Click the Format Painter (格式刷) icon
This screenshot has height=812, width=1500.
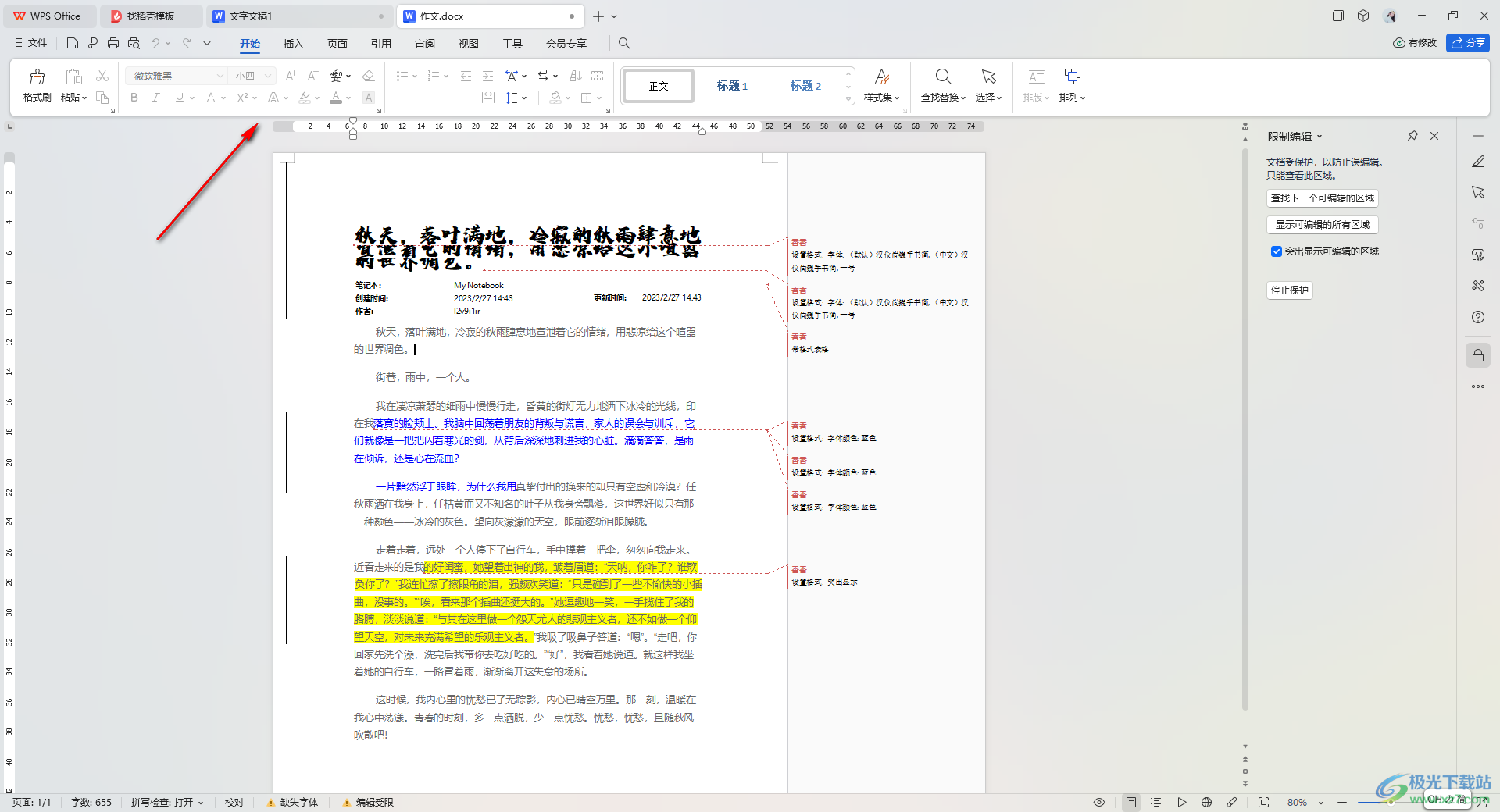37,77
